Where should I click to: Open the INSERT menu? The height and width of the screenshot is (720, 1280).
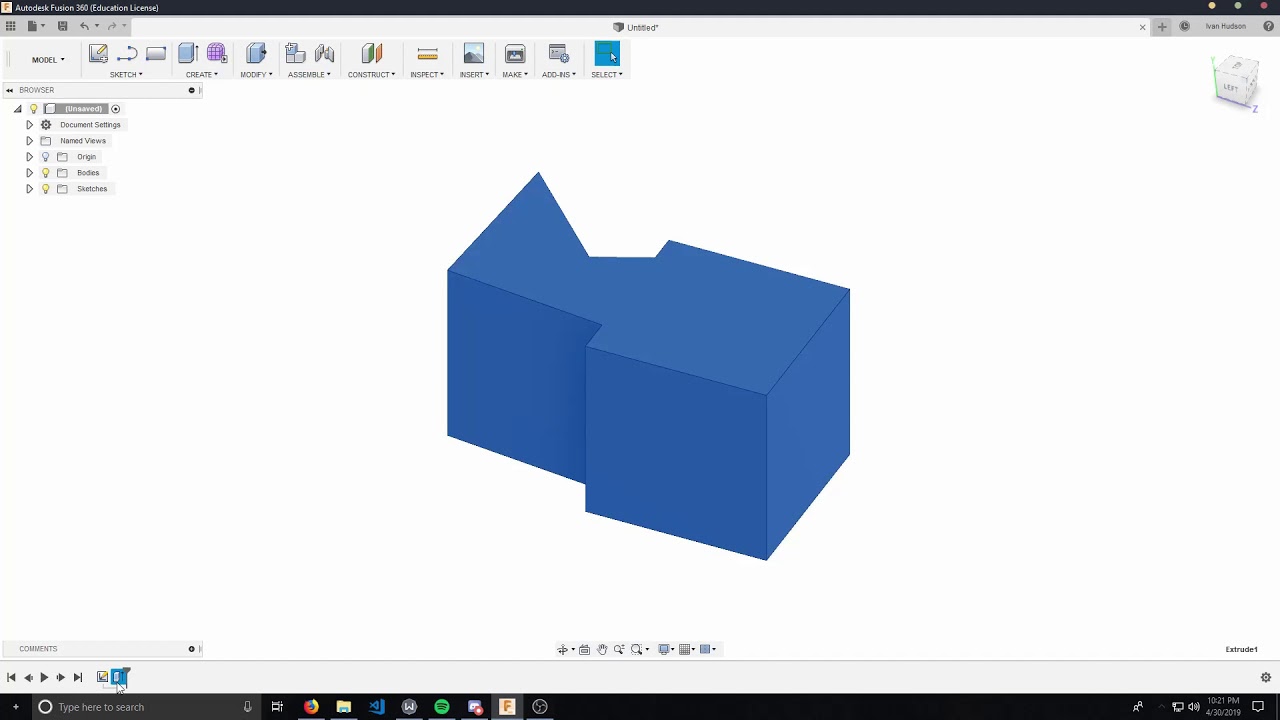[x=474, y=75]
